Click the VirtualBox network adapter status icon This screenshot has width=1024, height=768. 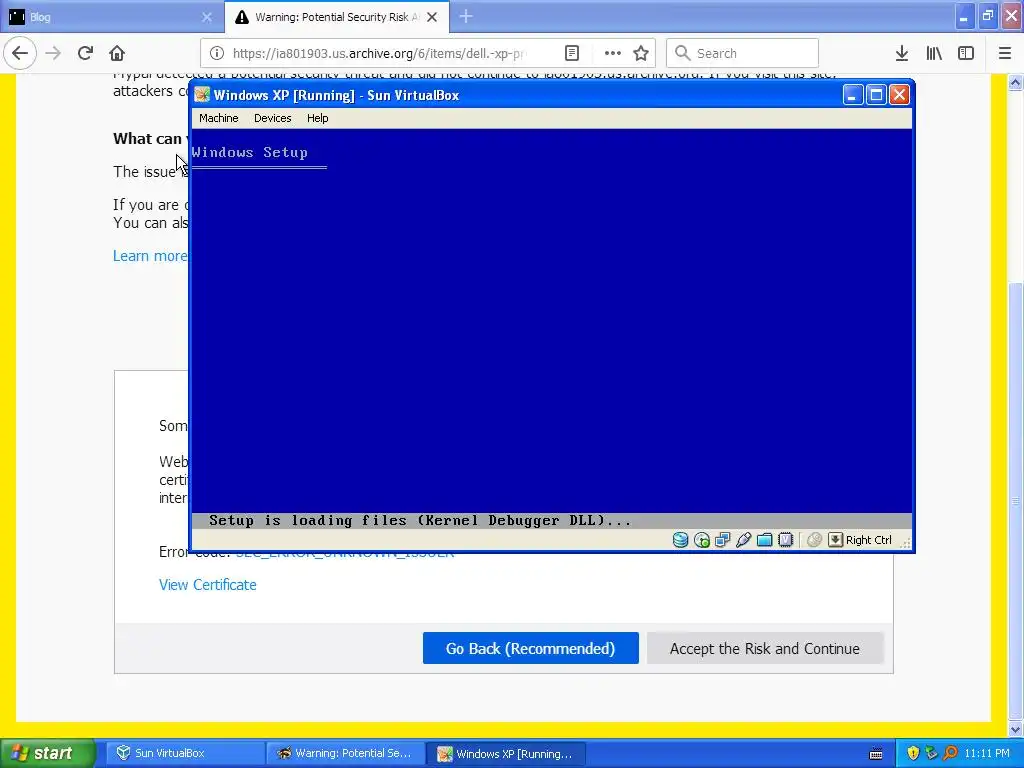722,540
